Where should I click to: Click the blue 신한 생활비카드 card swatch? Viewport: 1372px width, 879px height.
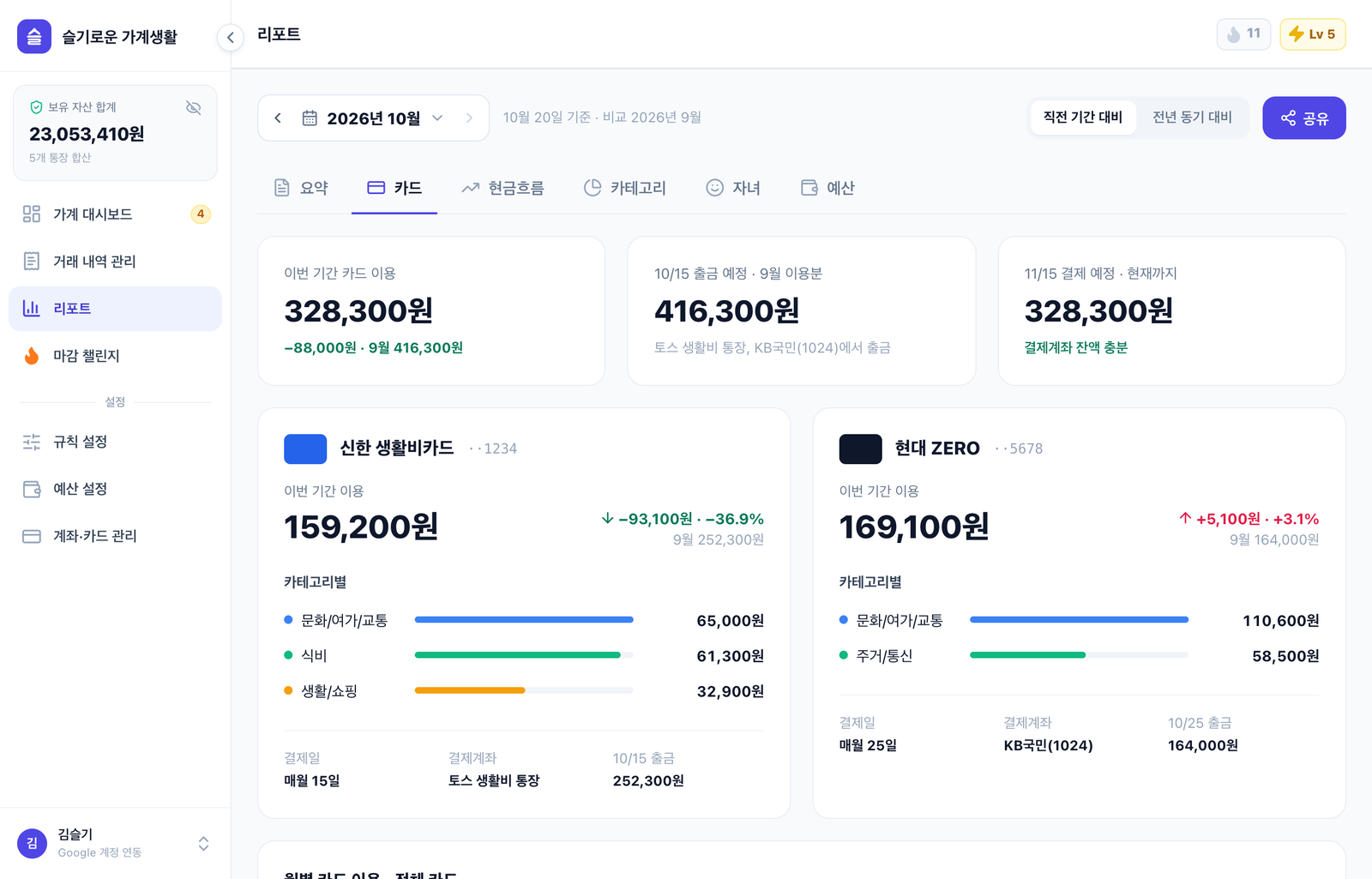[305, 449]
